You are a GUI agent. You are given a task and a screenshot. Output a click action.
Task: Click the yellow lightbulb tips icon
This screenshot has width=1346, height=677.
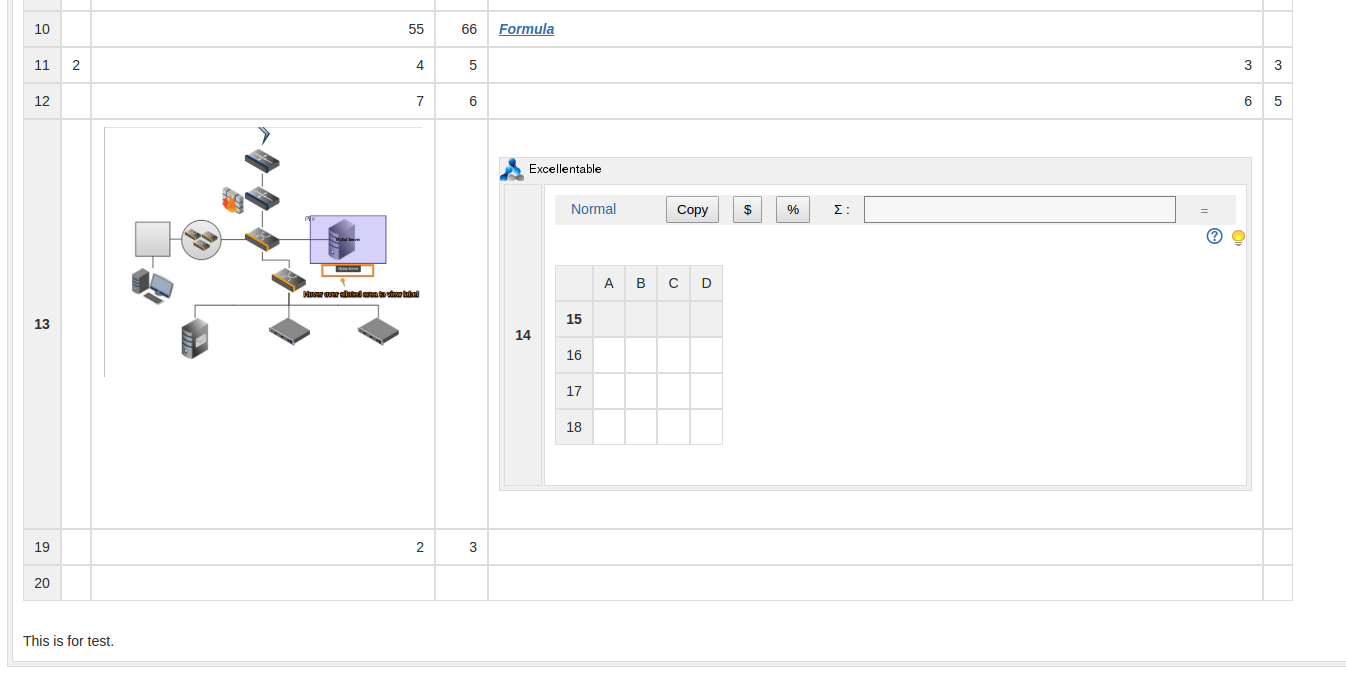point(1238,237)
